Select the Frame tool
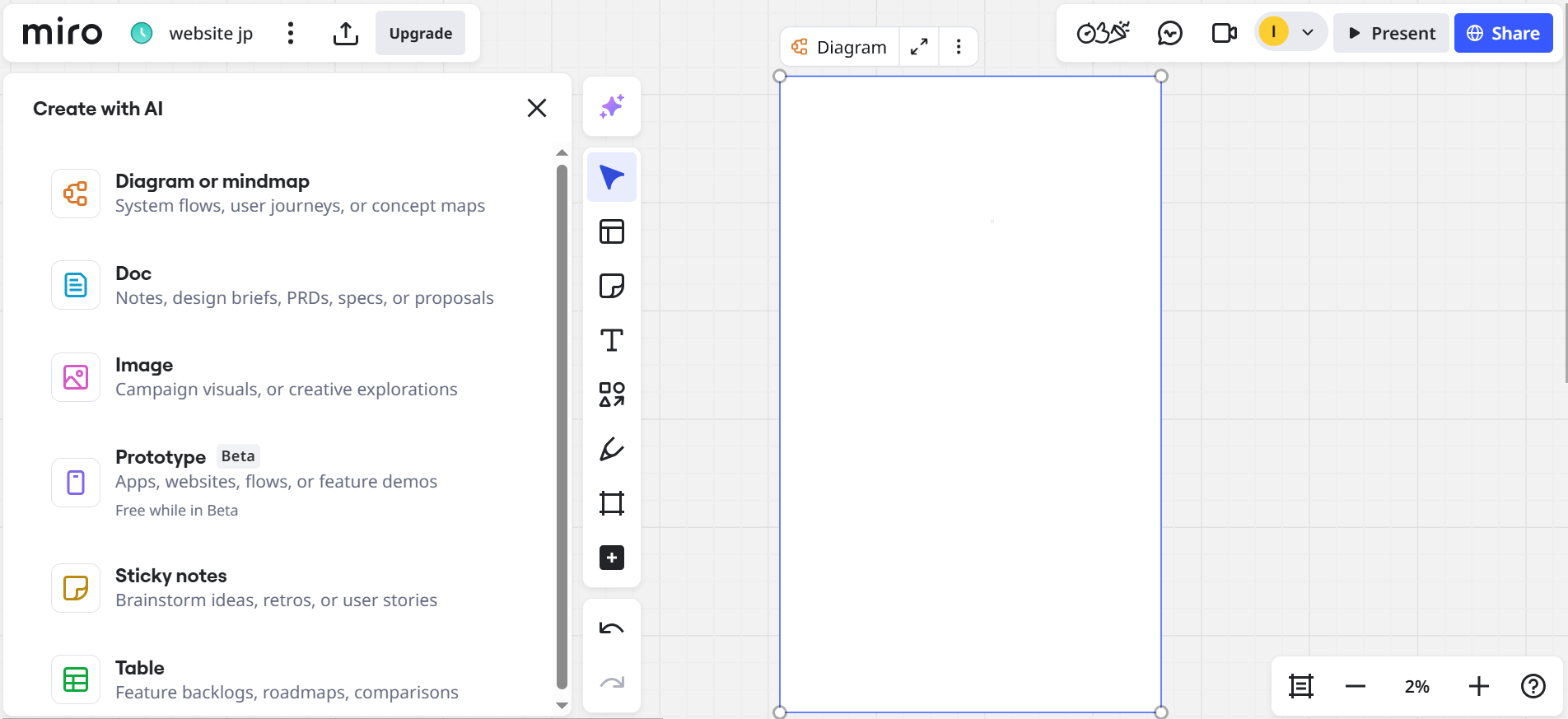The width and height of the screenshot is (1568, 719). (x=612, y=503)
